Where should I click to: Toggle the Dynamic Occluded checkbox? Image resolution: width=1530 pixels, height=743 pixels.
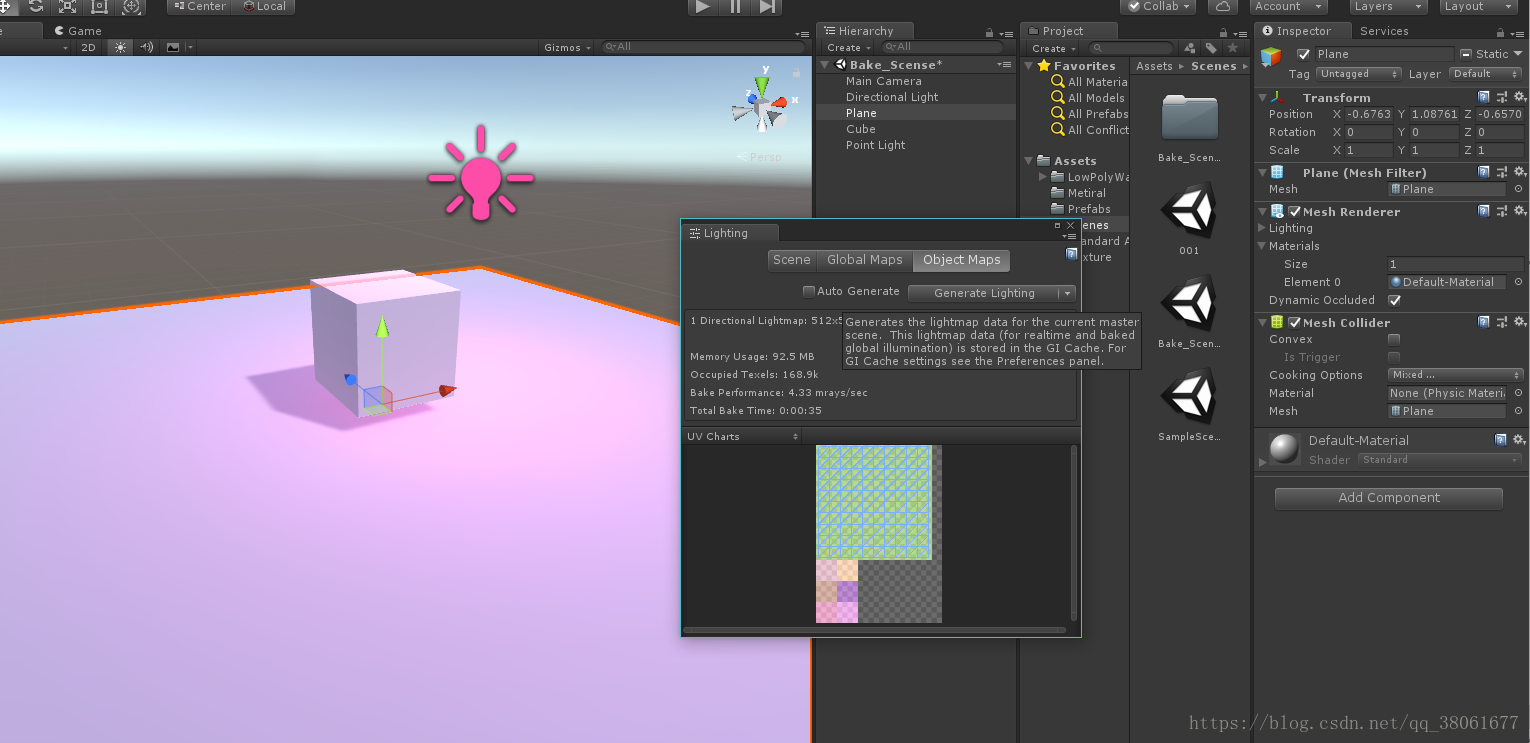pos(1394,300)
